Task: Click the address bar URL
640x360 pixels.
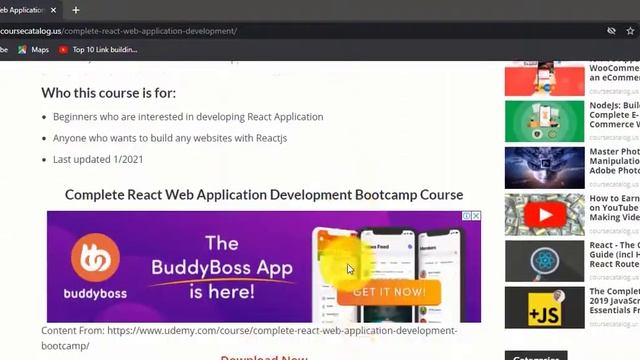Action: pos(118,31)
